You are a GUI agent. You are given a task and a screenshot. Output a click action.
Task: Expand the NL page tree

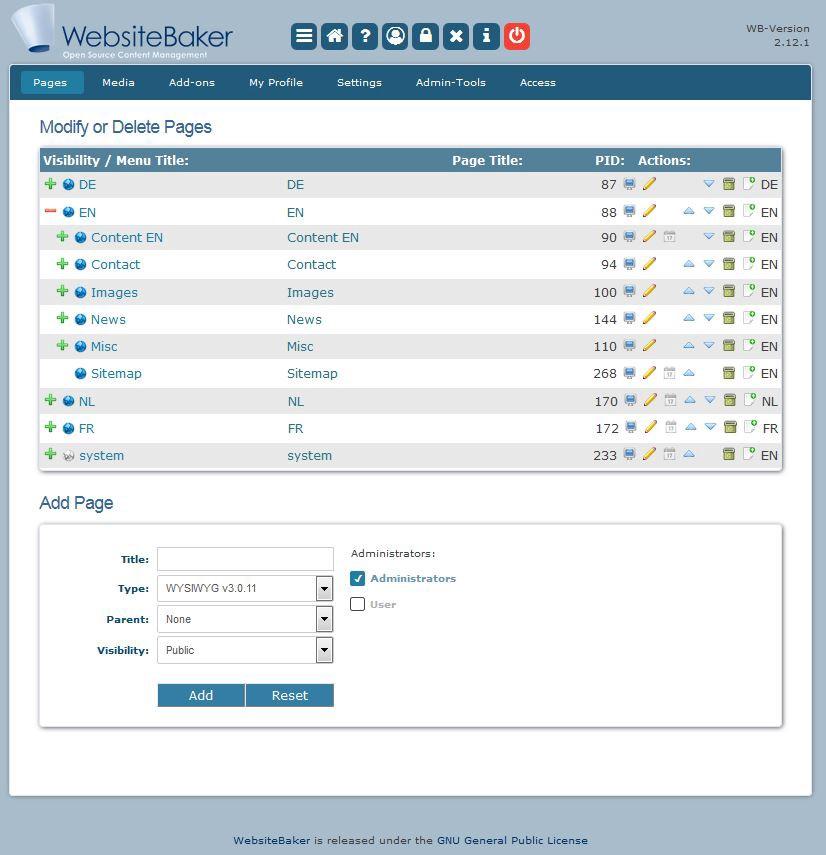pyautogui.click(x=51, y=400)
